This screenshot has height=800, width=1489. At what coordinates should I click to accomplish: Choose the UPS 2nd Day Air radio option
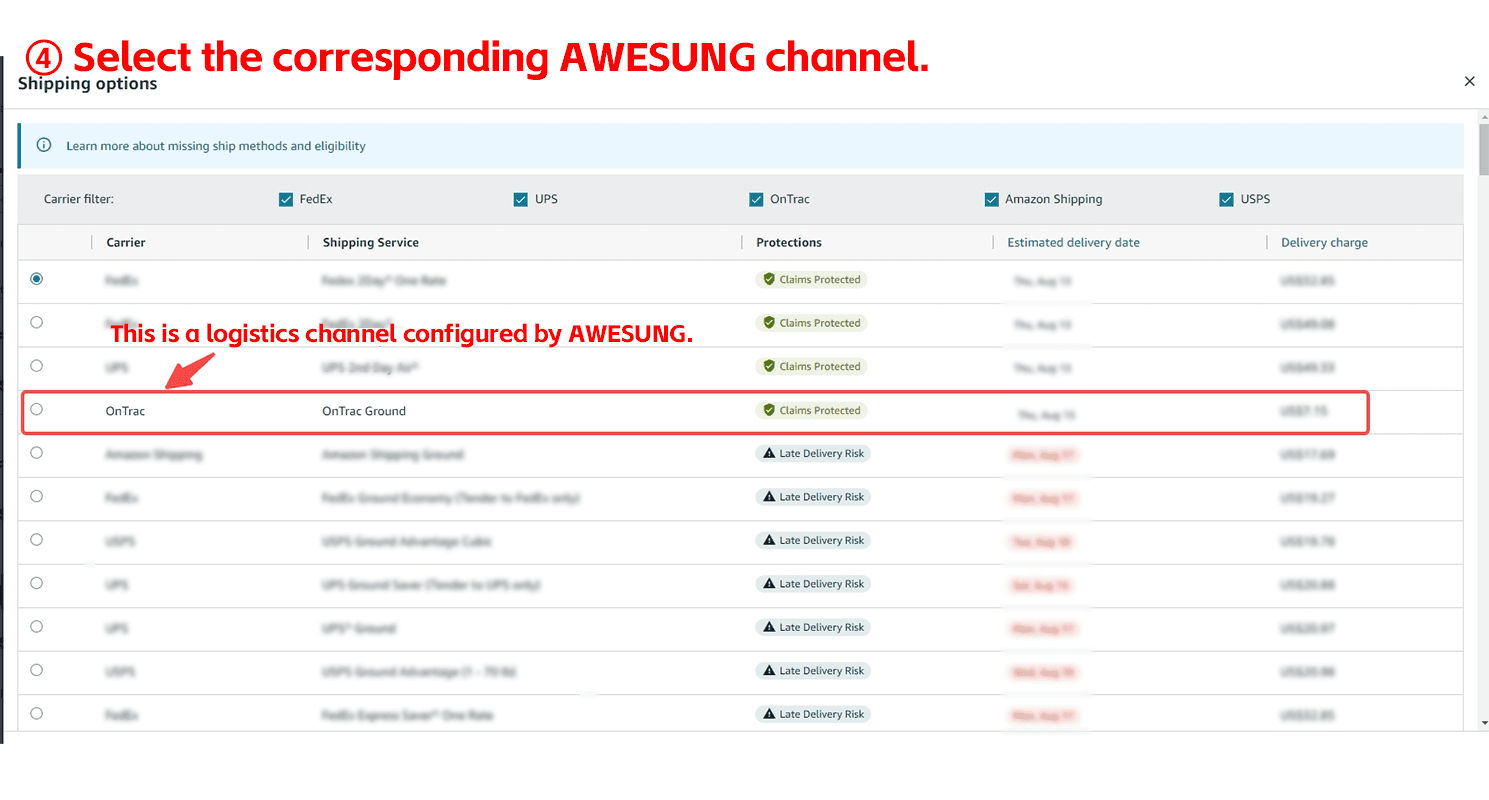click(37, 366)
